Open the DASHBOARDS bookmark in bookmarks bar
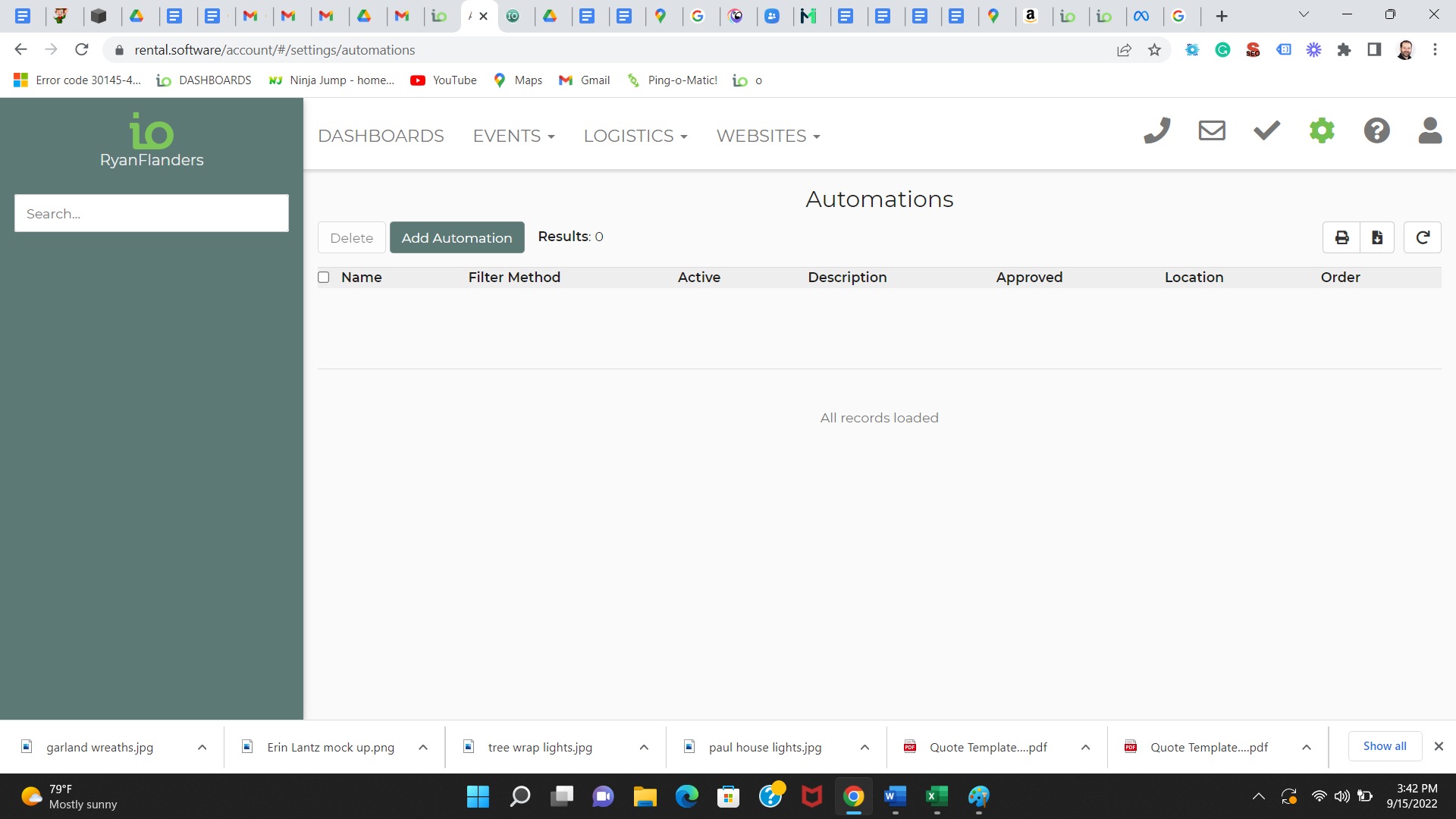Screen dimensions: 1456x819 click(204, 80)
